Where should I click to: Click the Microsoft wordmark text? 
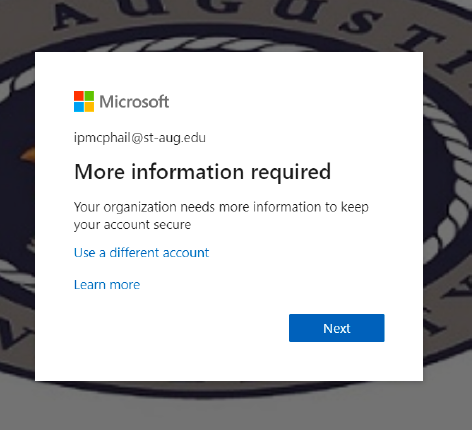134,102
